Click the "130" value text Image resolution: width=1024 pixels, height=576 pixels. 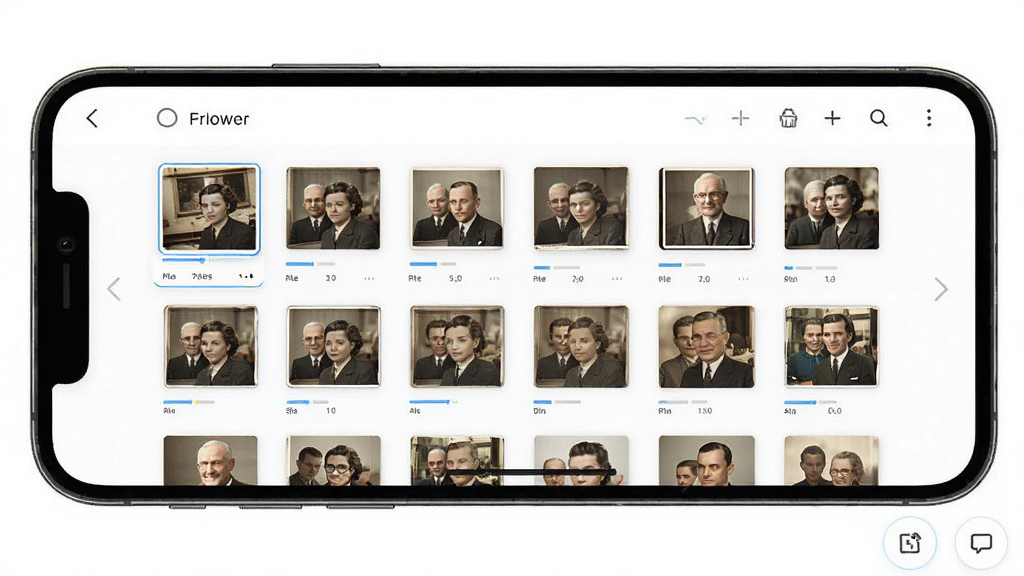coord(705,411)
